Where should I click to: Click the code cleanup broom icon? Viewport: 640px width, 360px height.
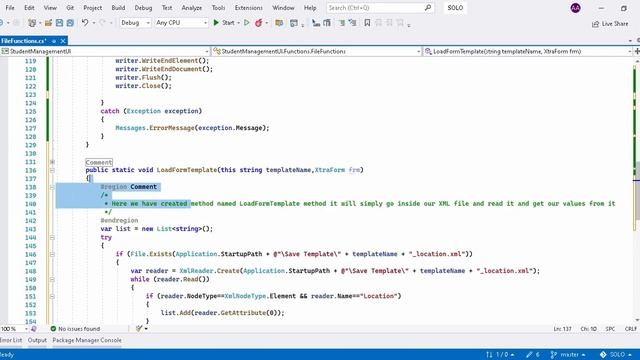point(139,329)
